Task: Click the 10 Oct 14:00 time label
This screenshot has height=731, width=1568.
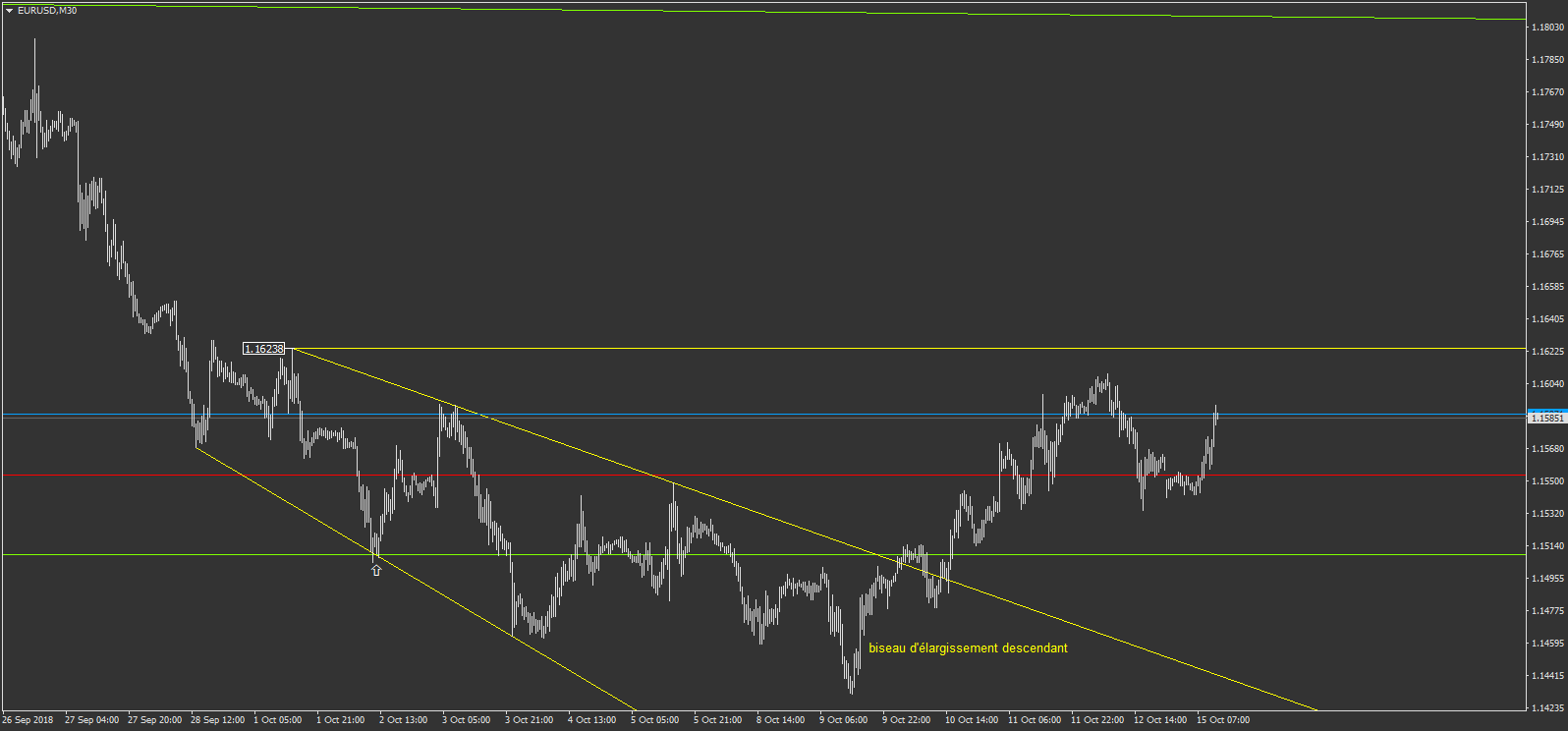Action: coord(972,720)
